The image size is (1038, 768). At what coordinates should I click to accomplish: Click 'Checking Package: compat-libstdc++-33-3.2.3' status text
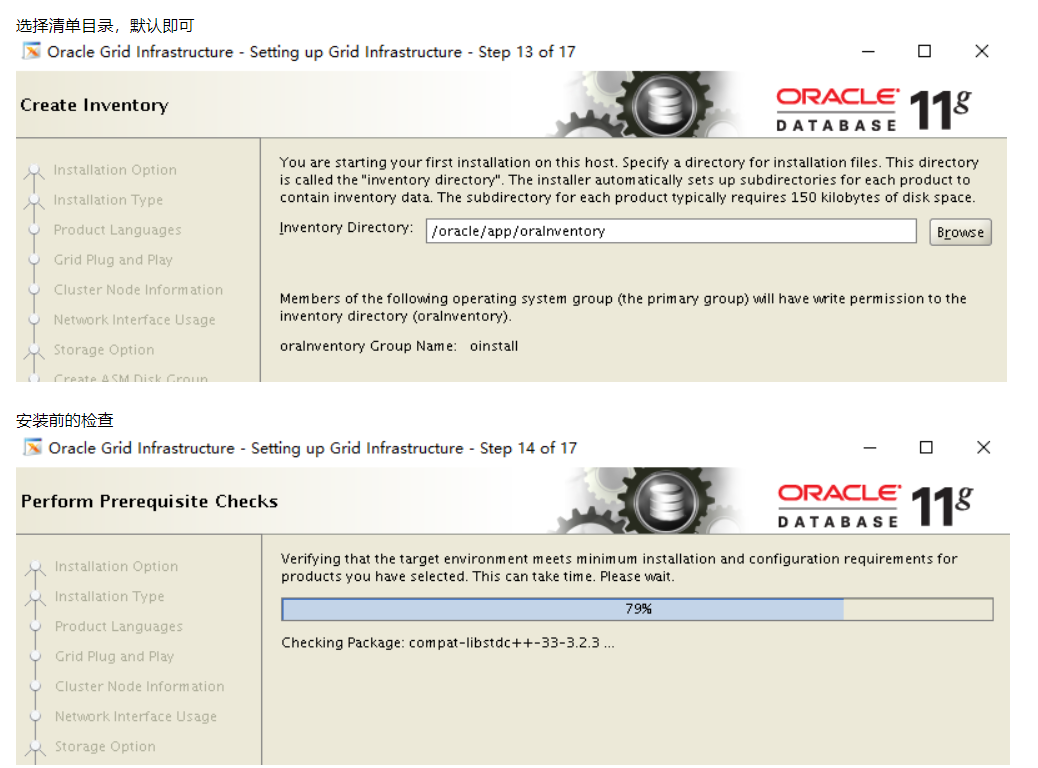click(x=448, y=643)
